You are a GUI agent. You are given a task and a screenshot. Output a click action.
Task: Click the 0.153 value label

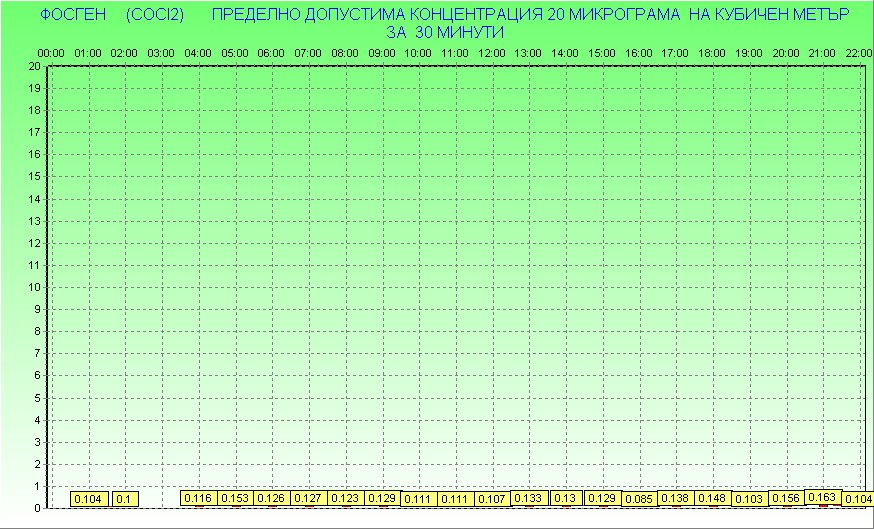[235, 498]
